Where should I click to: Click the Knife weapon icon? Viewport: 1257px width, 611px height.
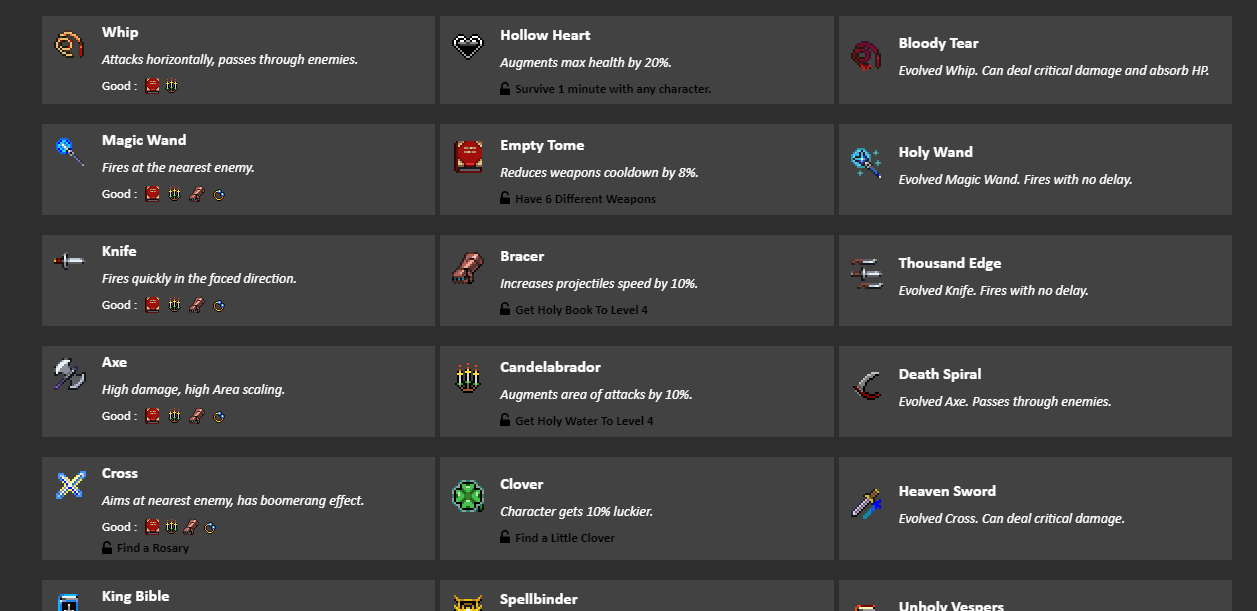click(69, 262)
